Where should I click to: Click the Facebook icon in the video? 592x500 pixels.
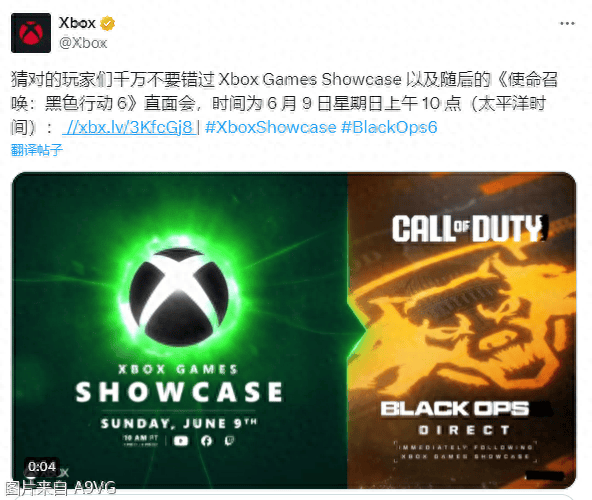[206, 441]
